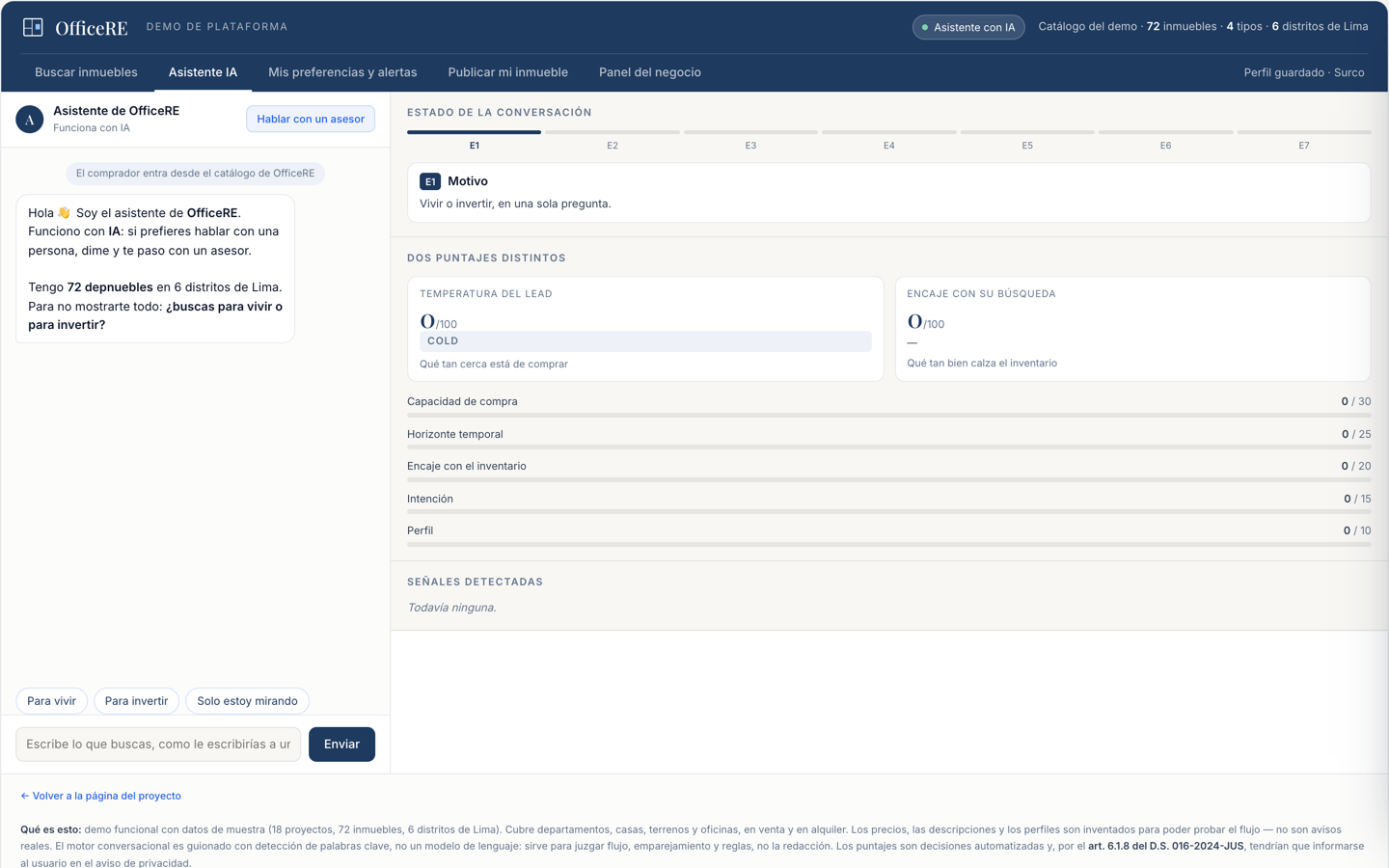Click the OfficeRE logo icon
The width and height of the screenshot is (1389, 868).
click(33, 27)
